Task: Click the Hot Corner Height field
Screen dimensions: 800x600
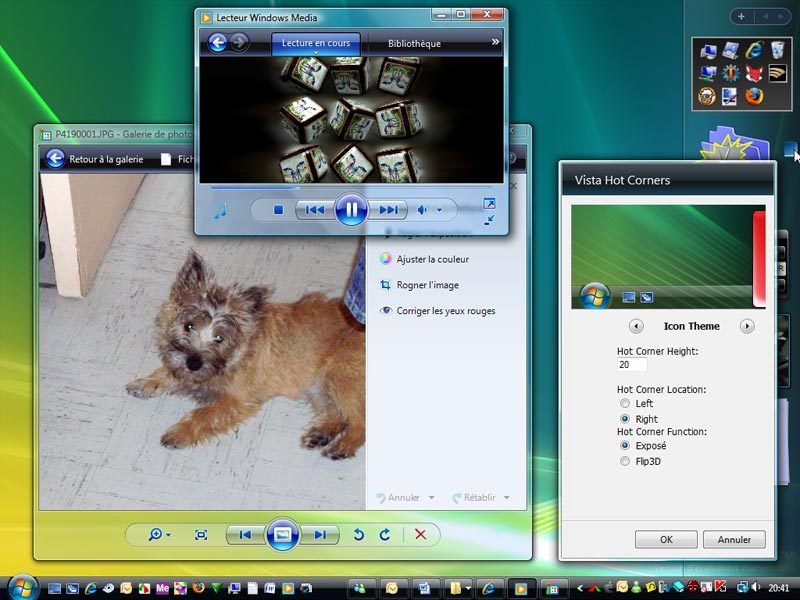Action: [632, 365]
